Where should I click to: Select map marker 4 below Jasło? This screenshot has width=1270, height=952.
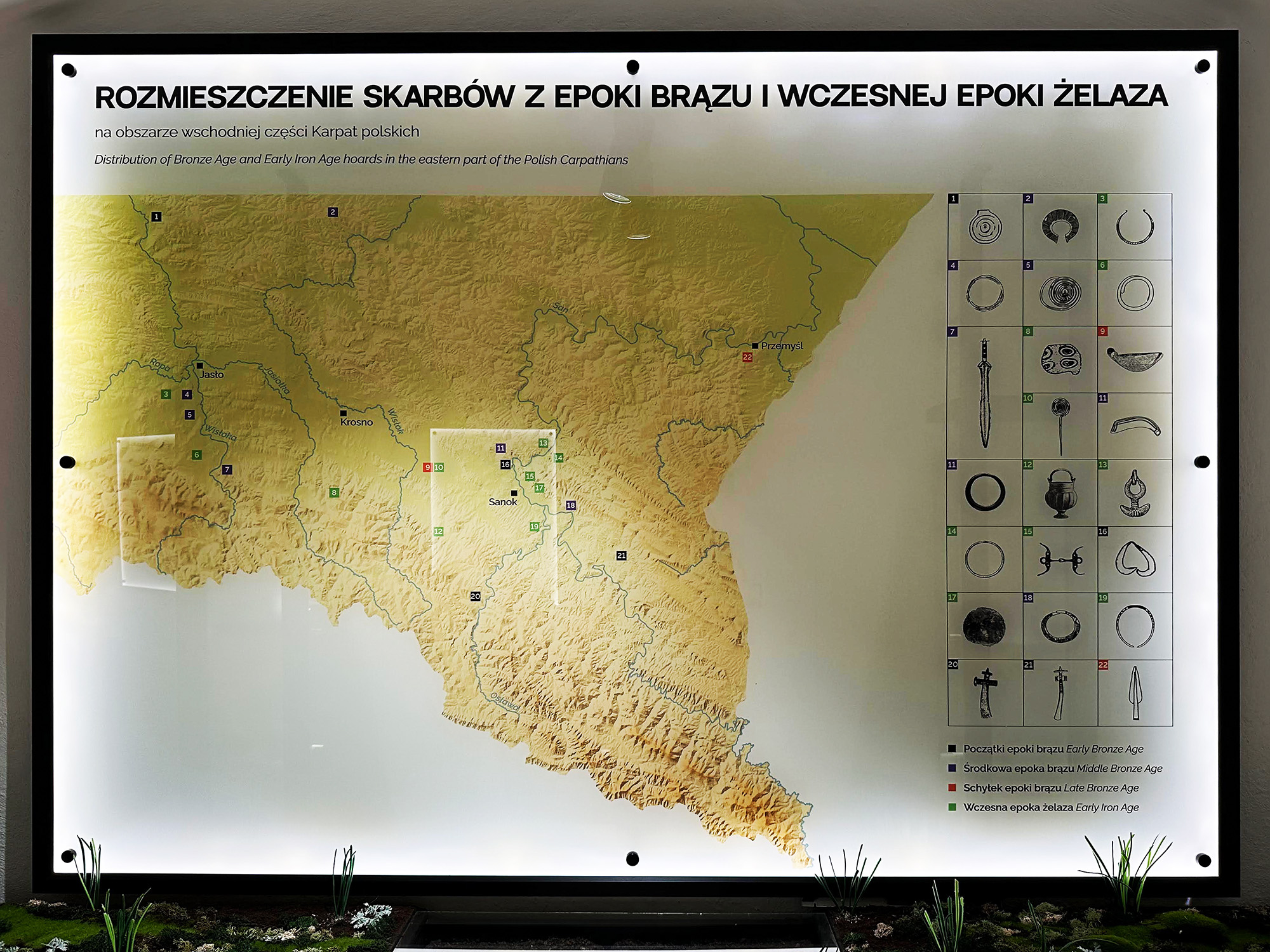[187, 395]
